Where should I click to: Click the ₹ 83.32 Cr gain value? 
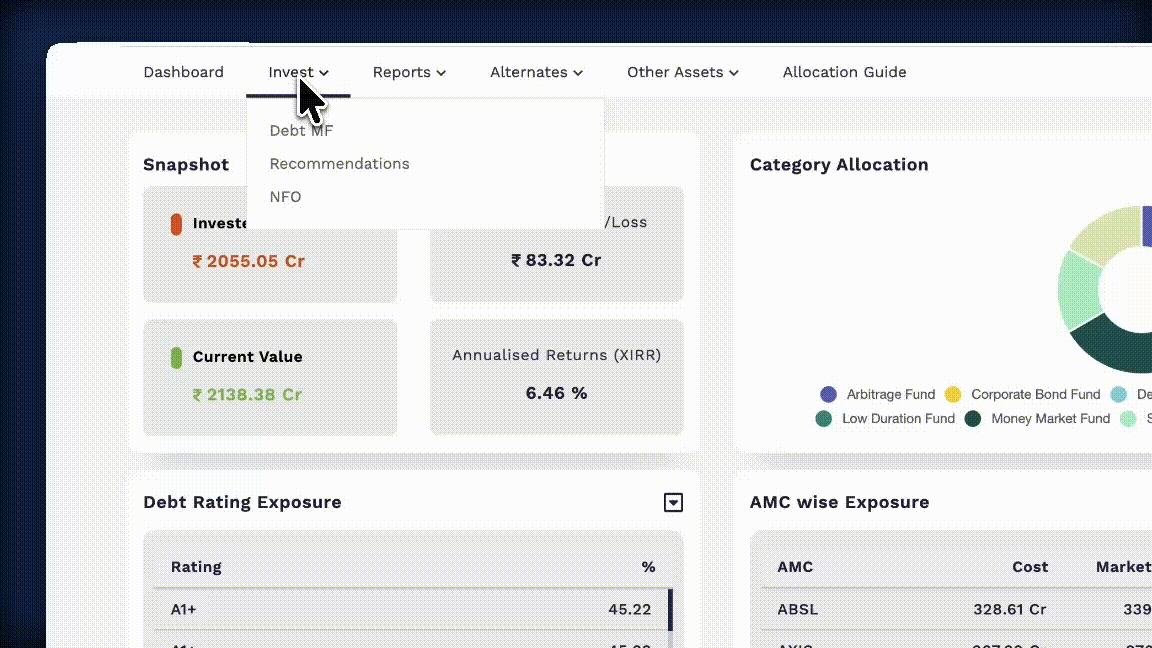(x=556, y=261)
